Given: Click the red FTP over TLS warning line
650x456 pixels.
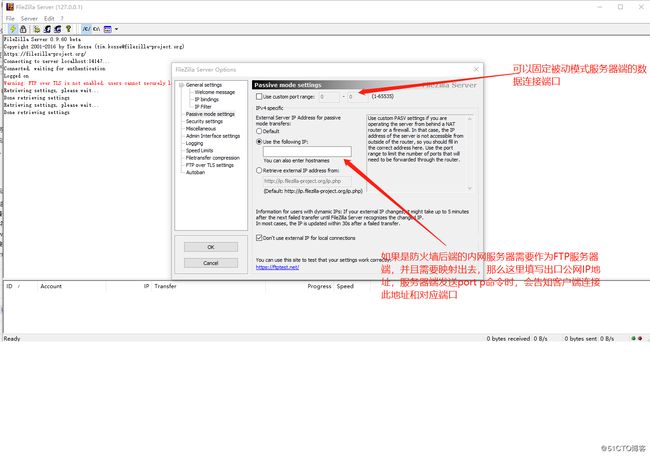Looking at the screenshot, I should click(87, 83).
